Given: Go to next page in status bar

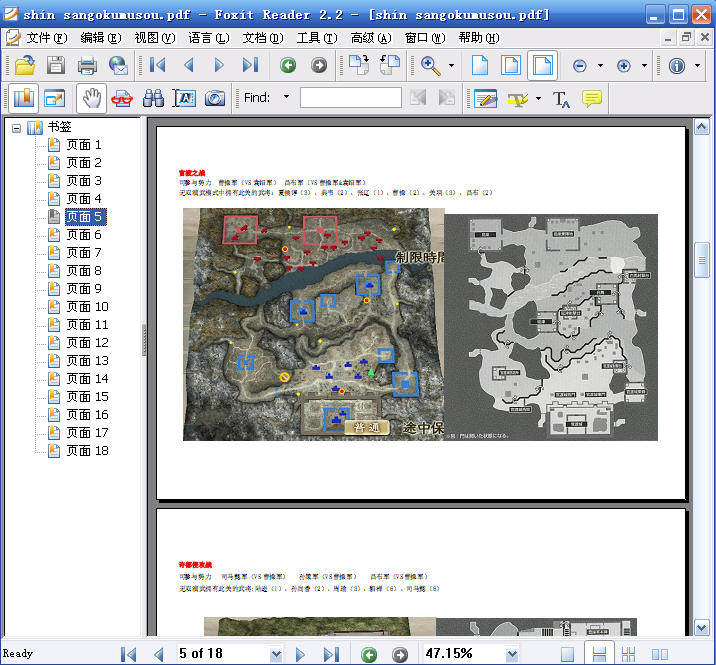Looking at the screenshot, I should tap(300, 654).
